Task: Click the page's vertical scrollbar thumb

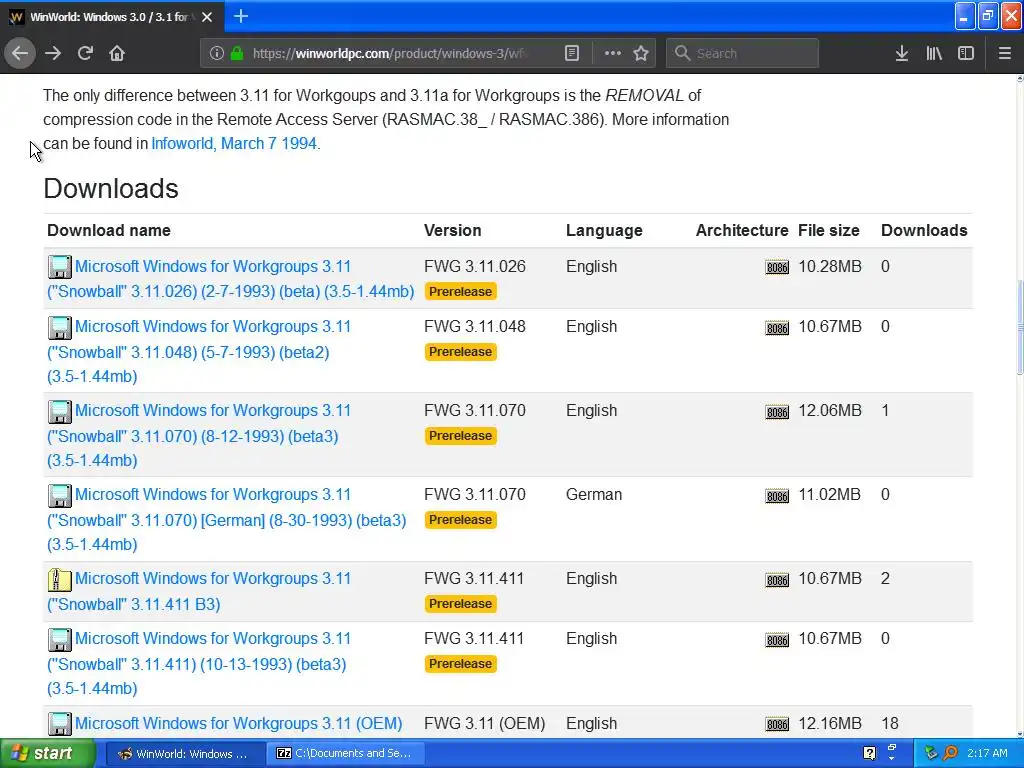Action: (x=1019, y=327)
